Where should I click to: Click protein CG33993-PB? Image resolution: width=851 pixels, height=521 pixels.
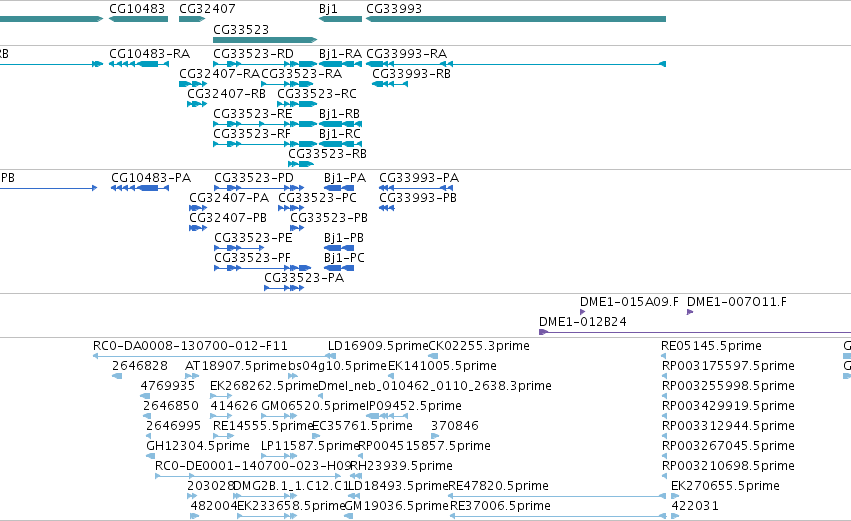[387, 208]
